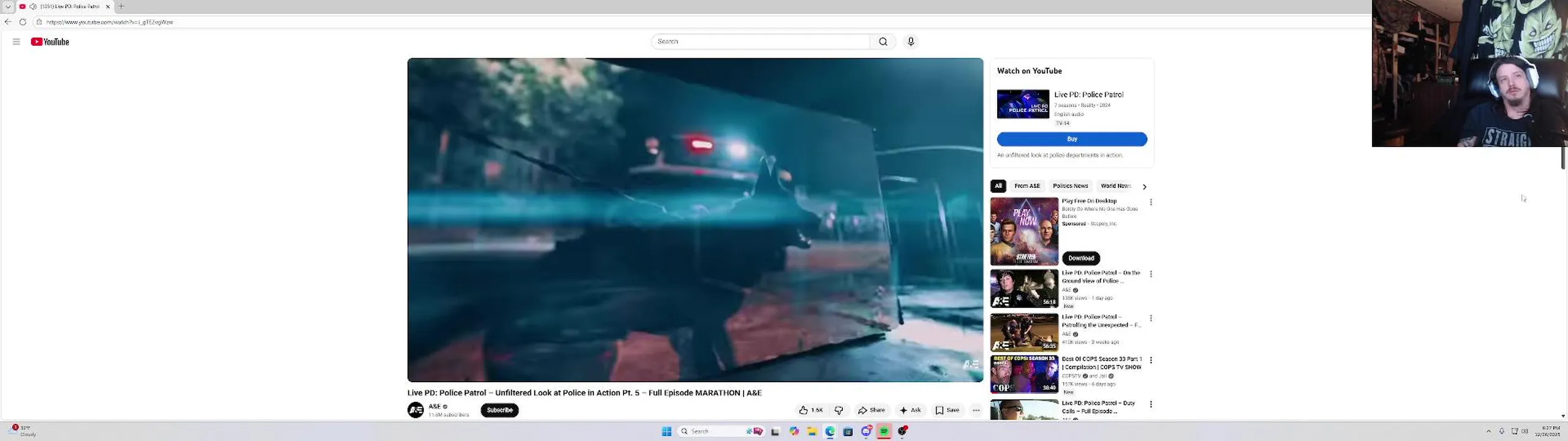Switch to Microsoft Edge on taskbar

(x=830, y=431)
